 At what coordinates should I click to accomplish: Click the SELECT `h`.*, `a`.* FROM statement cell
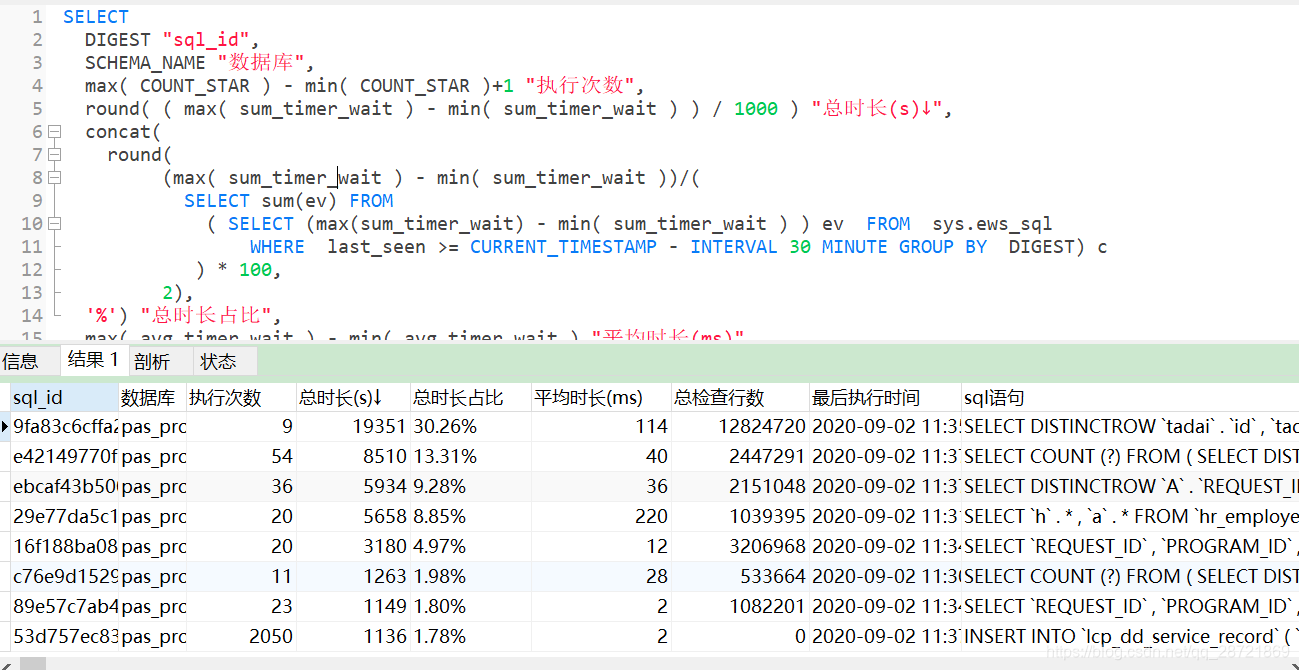click(1130, 517)
